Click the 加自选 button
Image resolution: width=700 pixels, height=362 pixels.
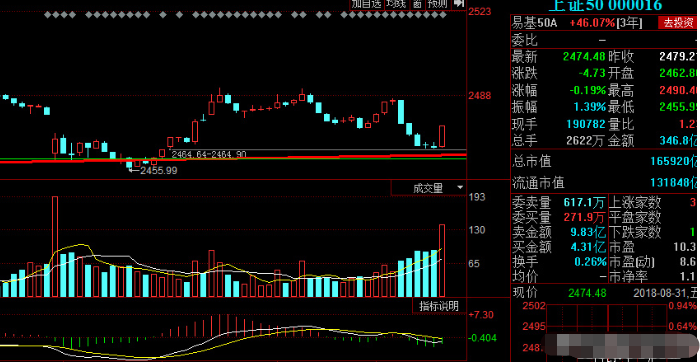[x=367, y=4]
